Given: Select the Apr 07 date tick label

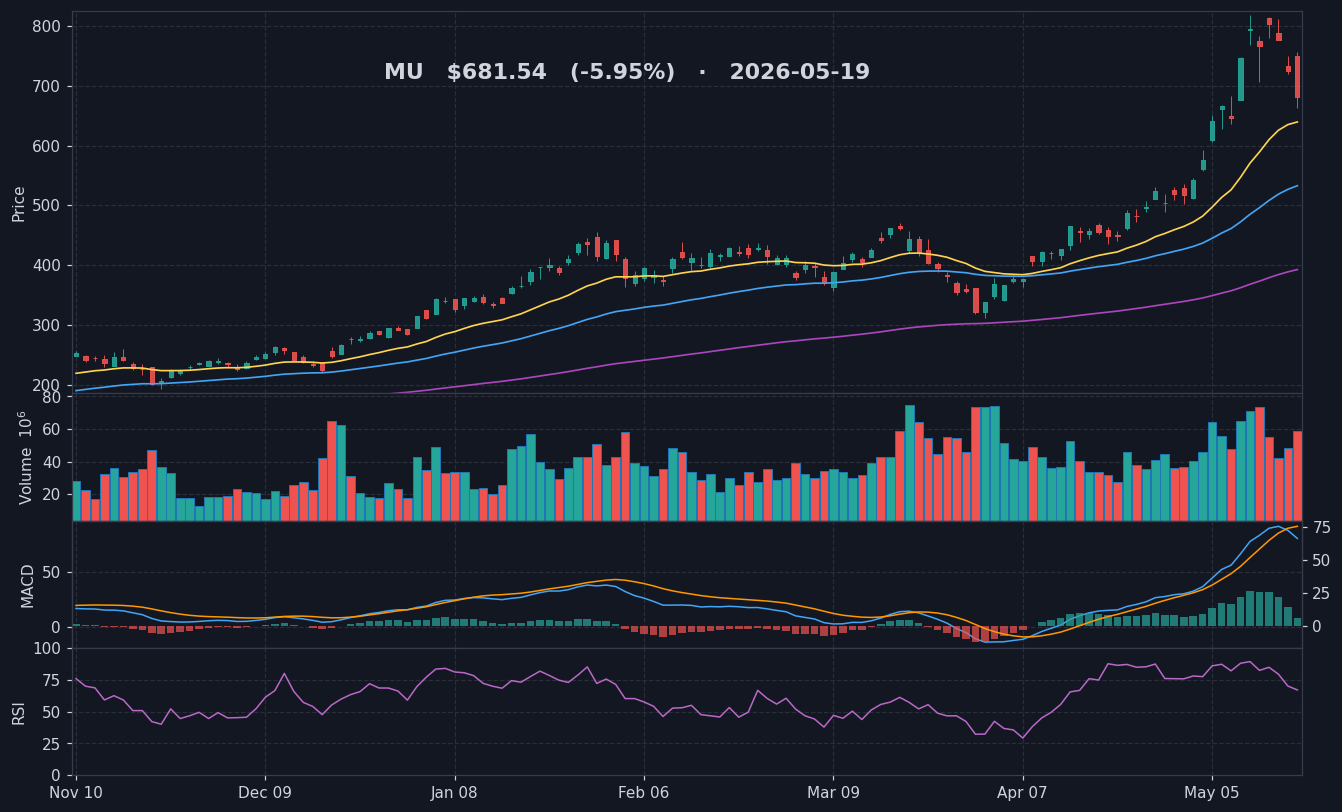Looking at the screenshot, I should point(1023,792).
